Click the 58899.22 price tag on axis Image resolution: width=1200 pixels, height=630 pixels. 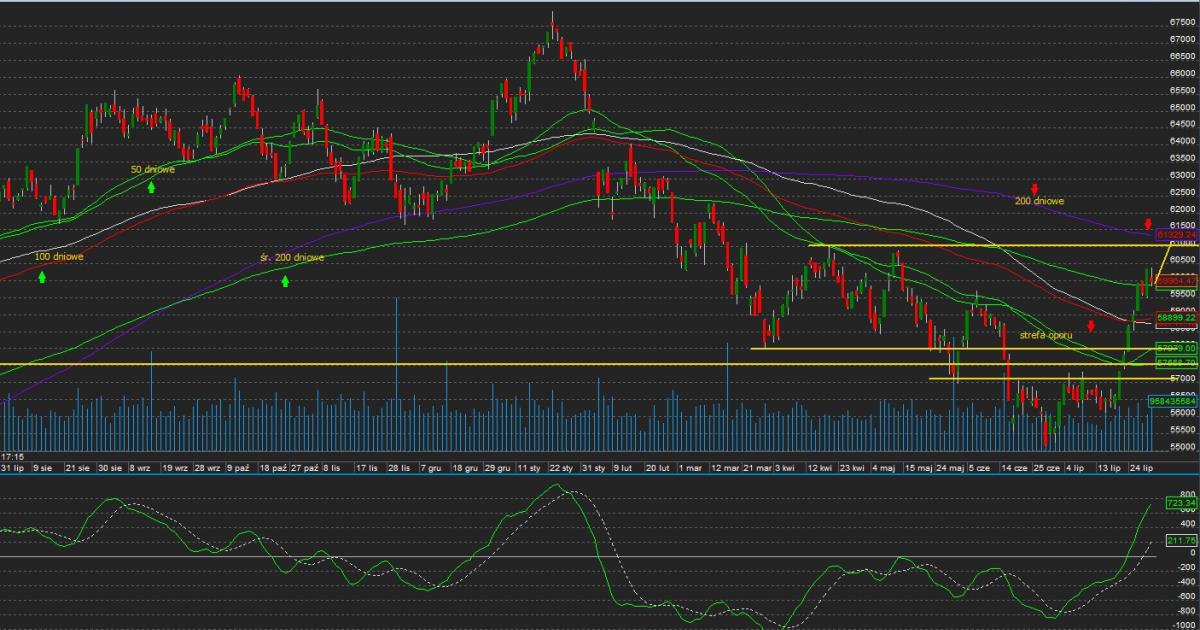pyautogui.click(x=1176, y=317)
